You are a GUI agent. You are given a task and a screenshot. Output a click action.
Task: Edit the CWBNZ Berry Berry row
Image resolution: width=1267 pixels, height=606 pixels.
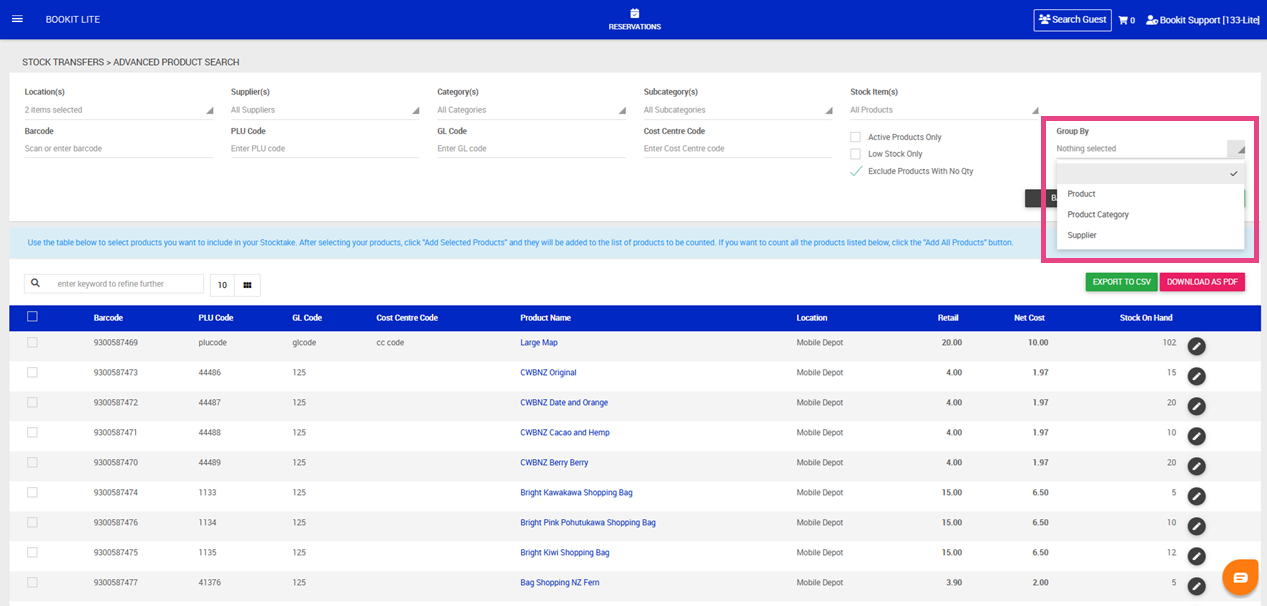pos(1196,466)
